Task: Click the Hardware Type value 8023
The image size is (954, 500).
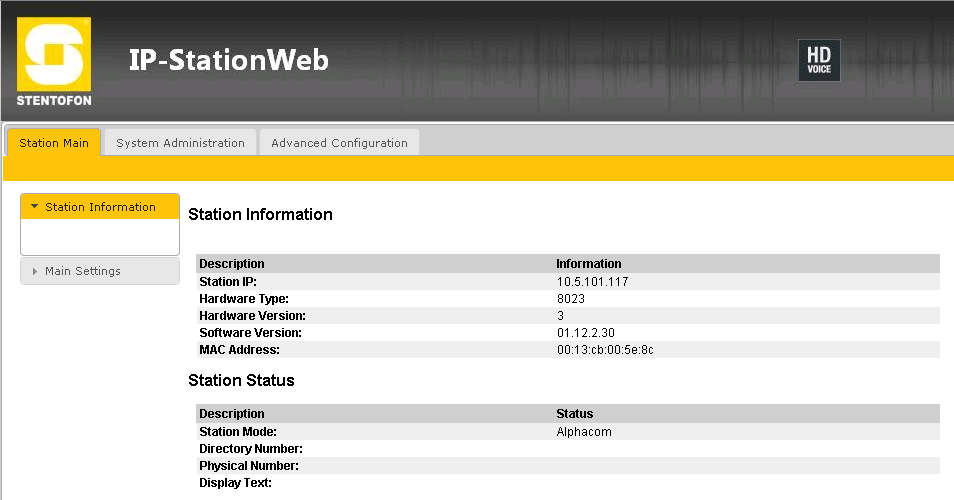Action: 570,299
